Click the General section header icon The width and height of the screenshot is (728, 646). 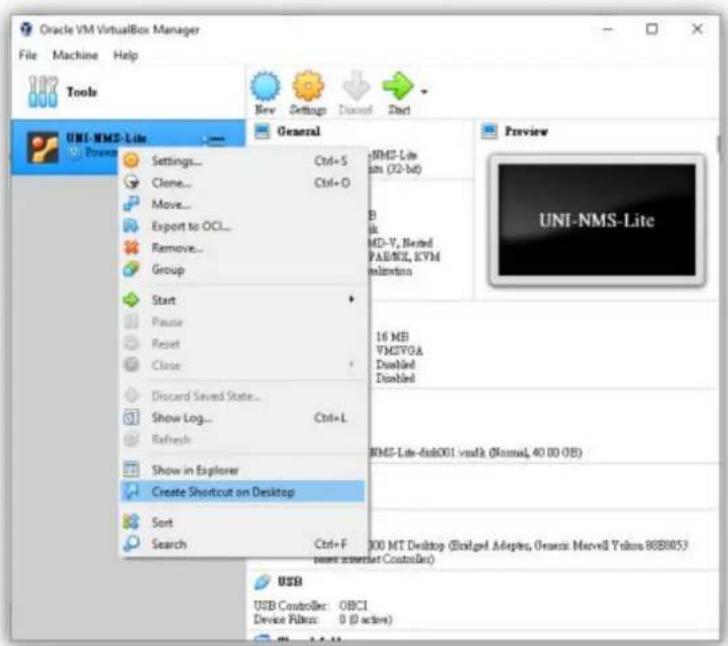click(x=262, y=131)
